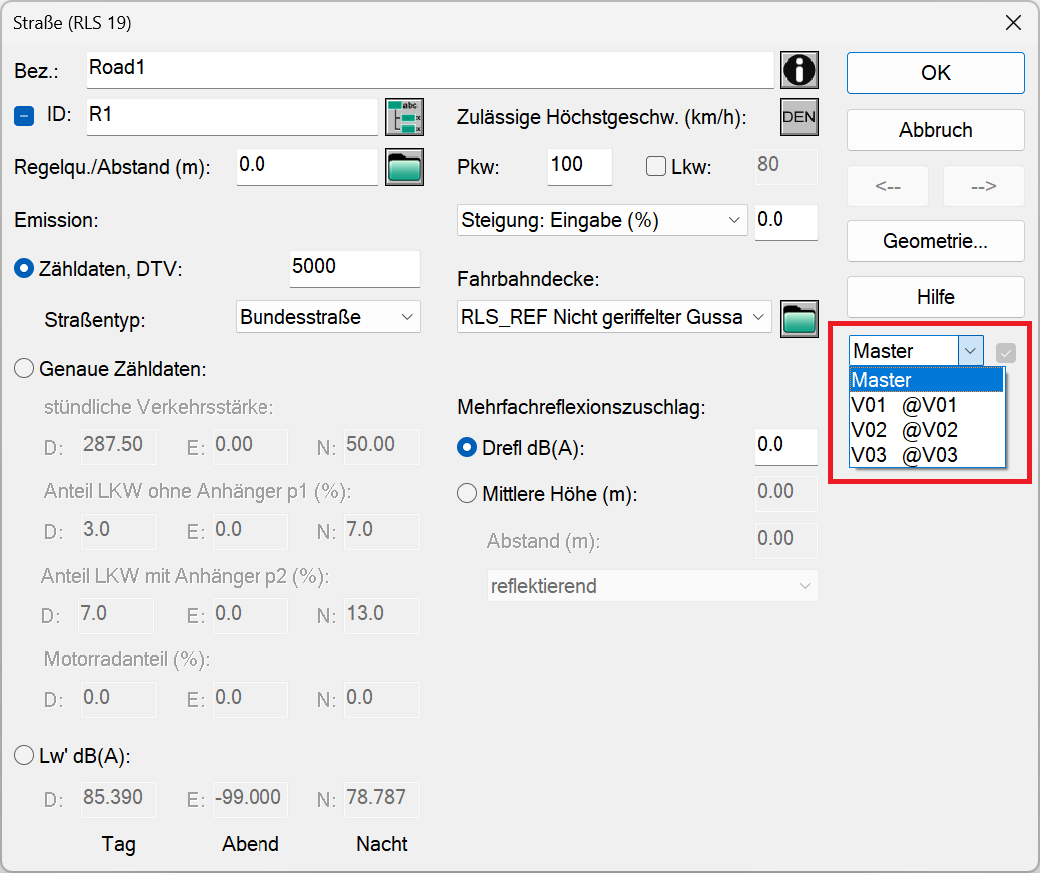This screenshot has height=873, width=1040.
Task: Confirm dialog with OK button
Action: coord(935,73)
